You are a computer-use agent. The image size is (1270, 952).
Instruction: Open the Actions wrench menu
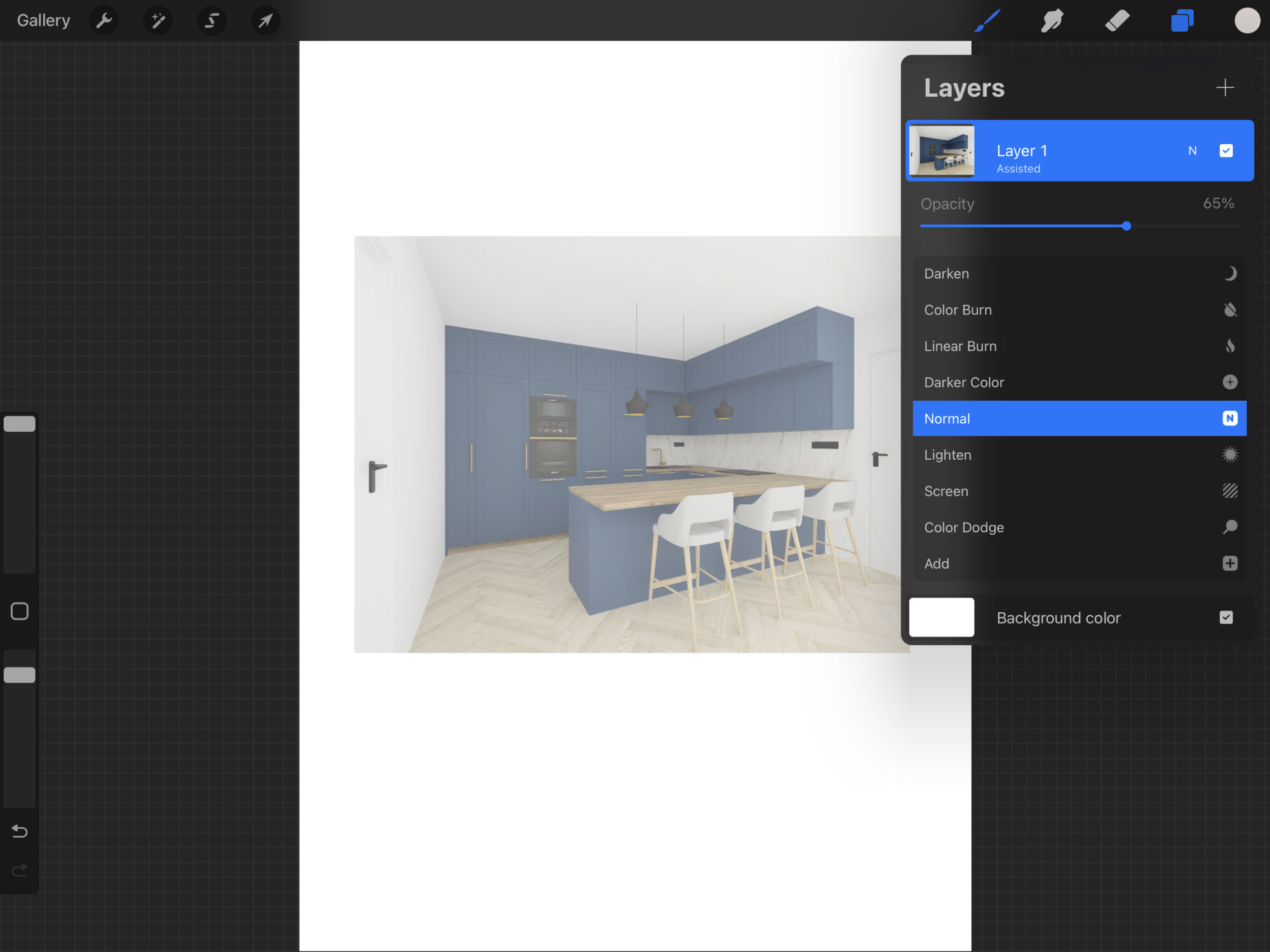point(104,21)
